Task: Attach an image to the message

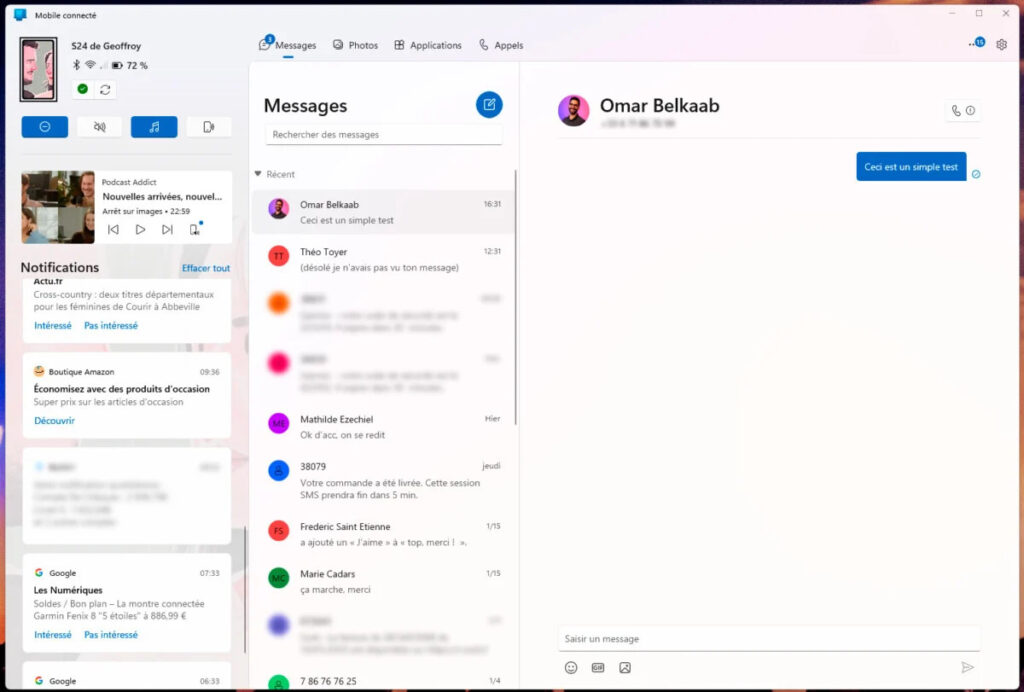Action: tap(624, 667)
